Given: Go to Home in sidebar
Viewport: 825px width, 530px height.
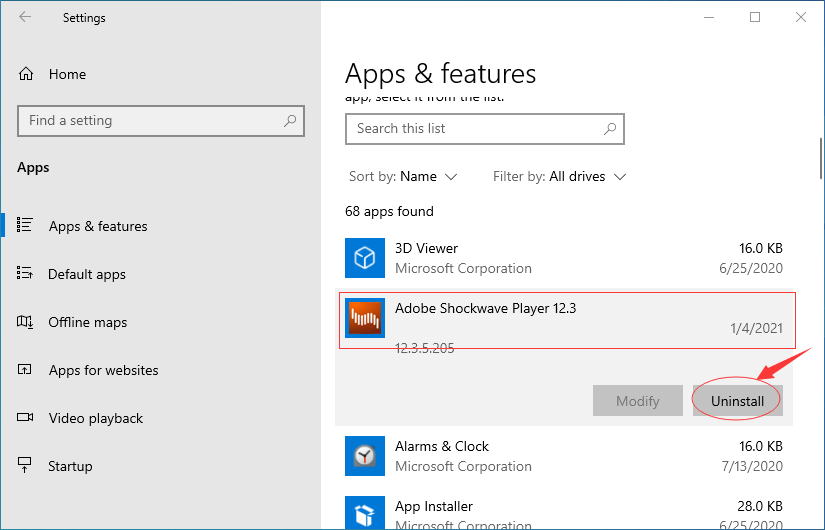Looking at the screenshot, I should point(67,74).
